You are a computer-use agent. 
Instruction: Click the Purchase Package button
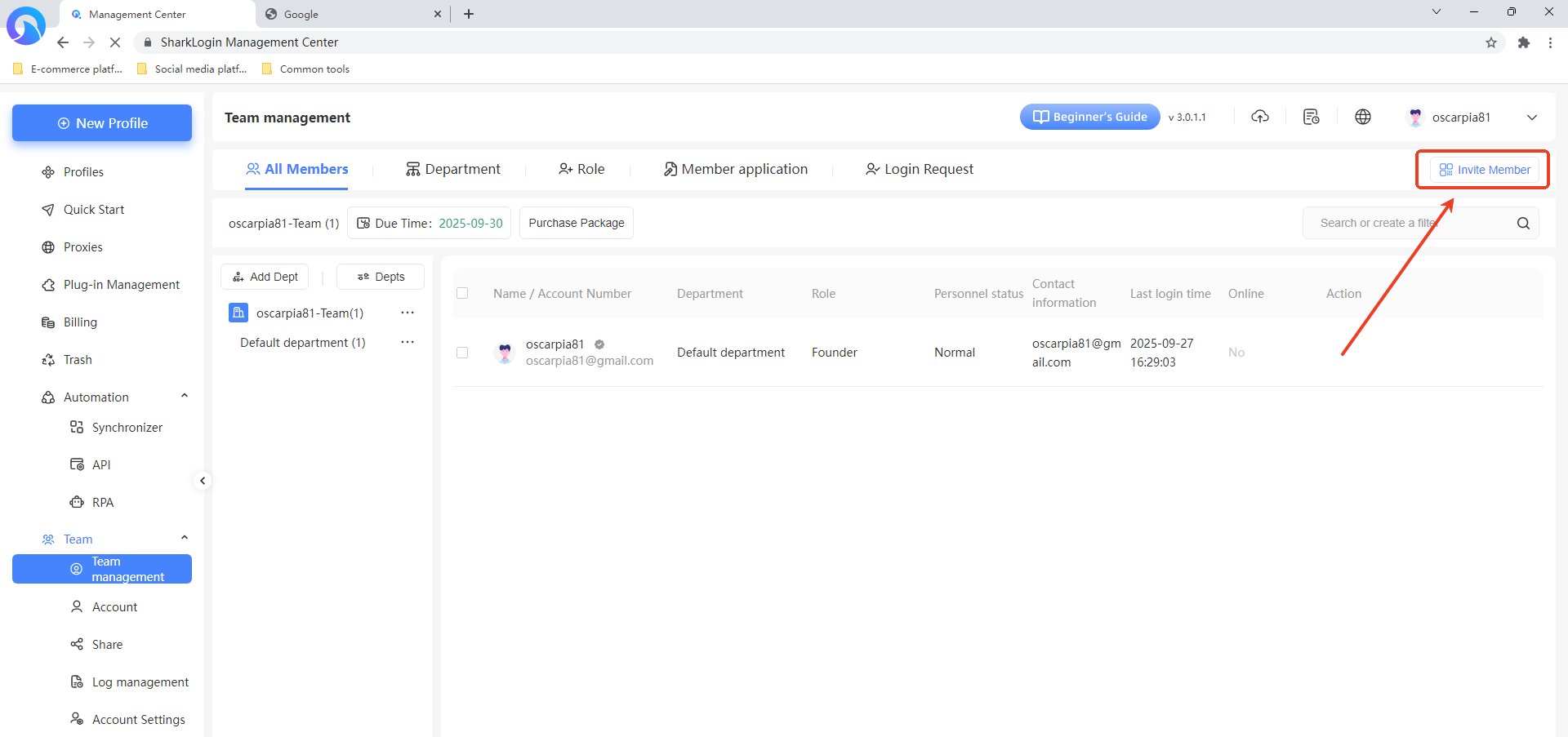[576, 223]
